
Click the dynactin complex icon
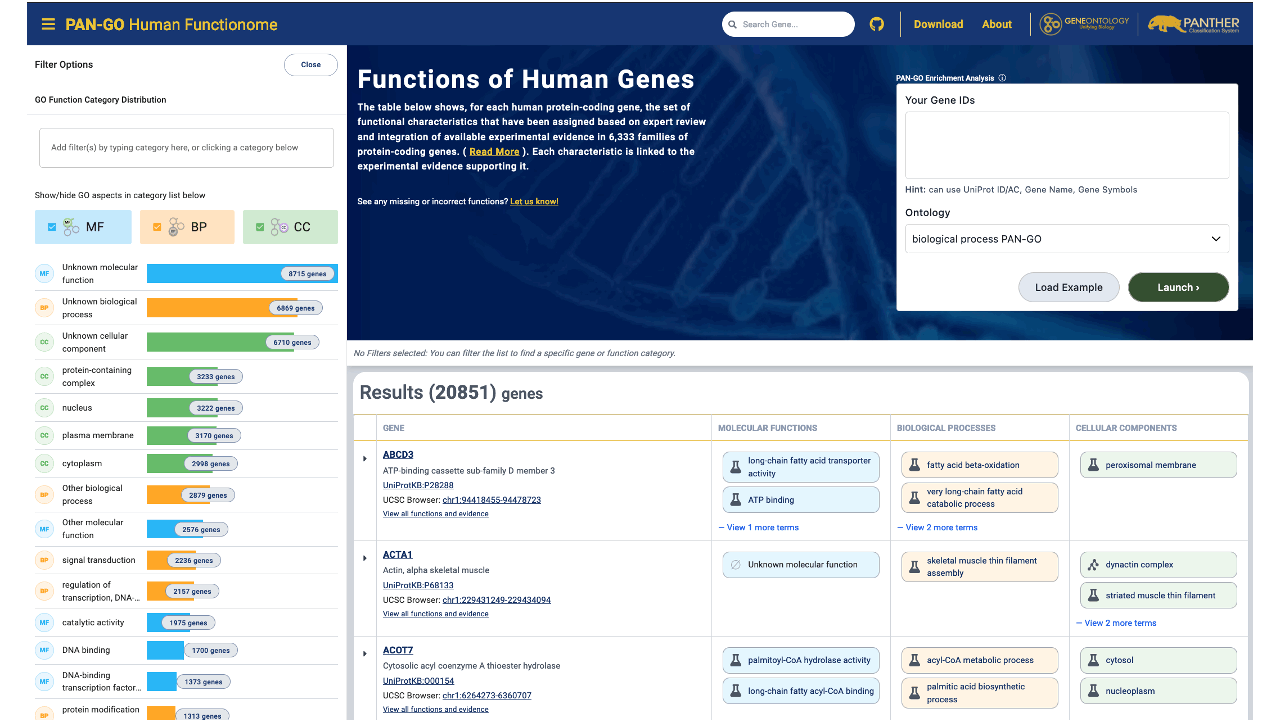coord(1094,565)
